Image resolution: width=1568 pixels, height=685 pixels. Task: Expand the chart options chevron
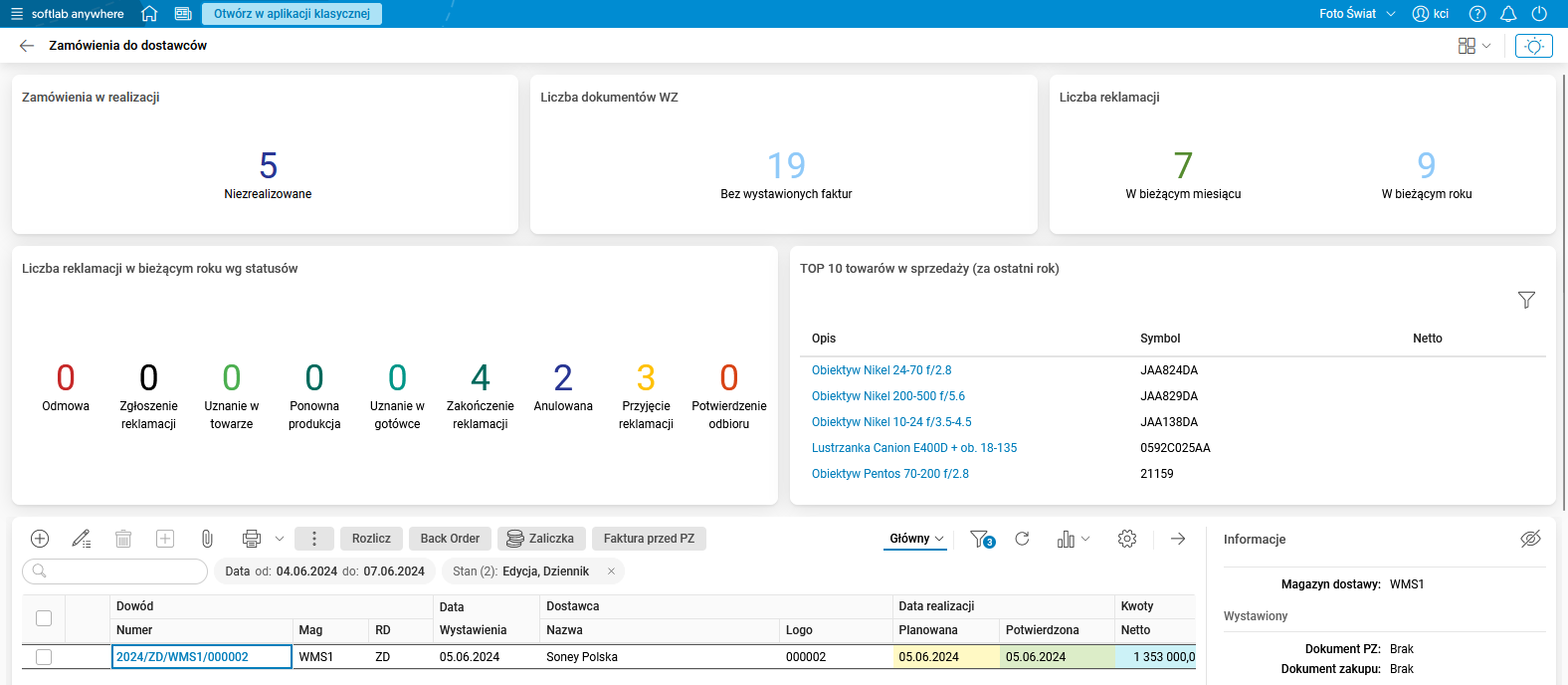tap(1085, 539)
